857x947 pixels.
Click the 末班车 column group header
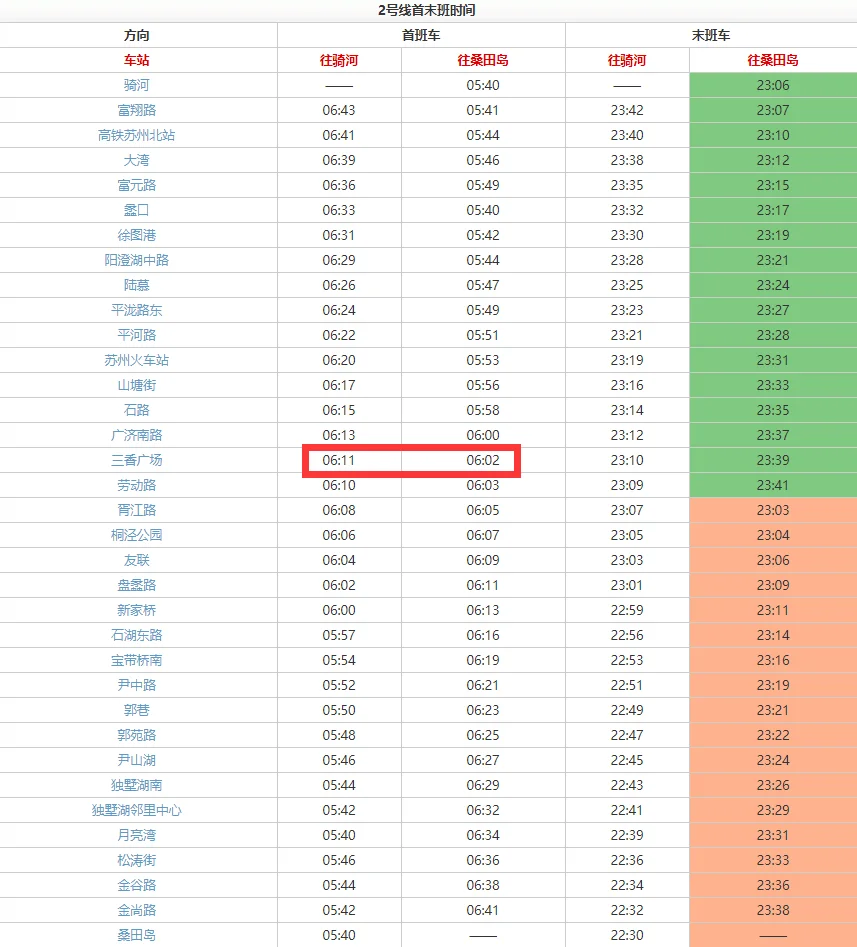711,35
